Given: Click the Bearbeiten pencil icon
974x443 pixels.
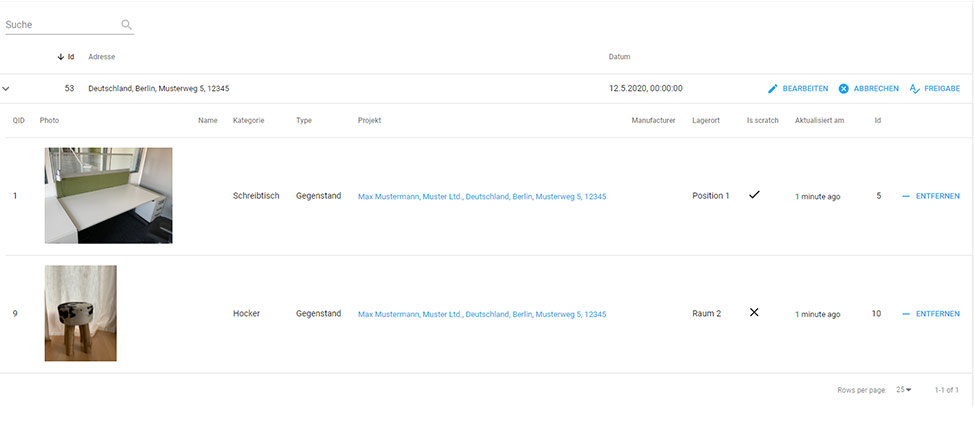Looking at the screenshot, I should (x=773, y=89).
